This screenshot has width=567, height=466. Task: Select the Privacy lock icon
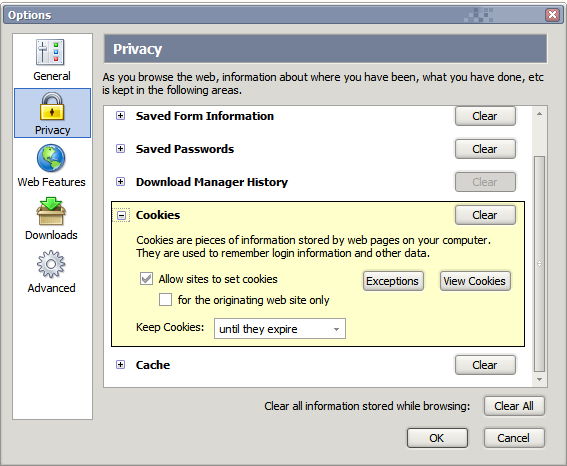click(52, 106)
